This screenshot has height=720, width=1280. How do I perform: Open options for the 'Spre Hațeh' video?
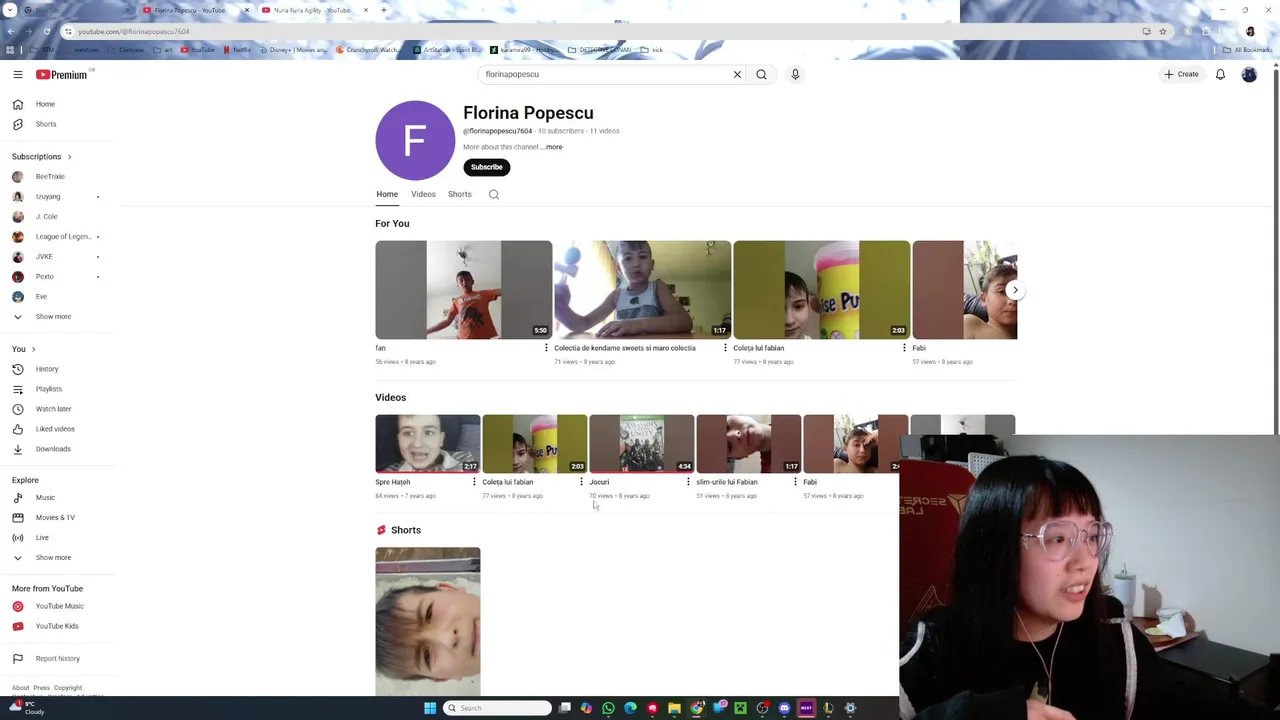(474, 482)
